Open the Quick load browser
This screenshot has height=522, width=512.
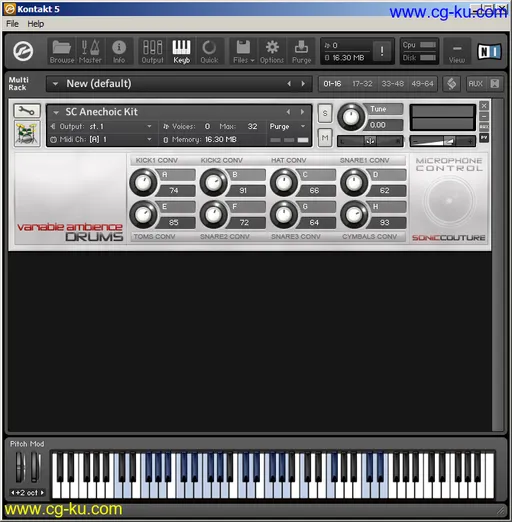tap(209, 51)
